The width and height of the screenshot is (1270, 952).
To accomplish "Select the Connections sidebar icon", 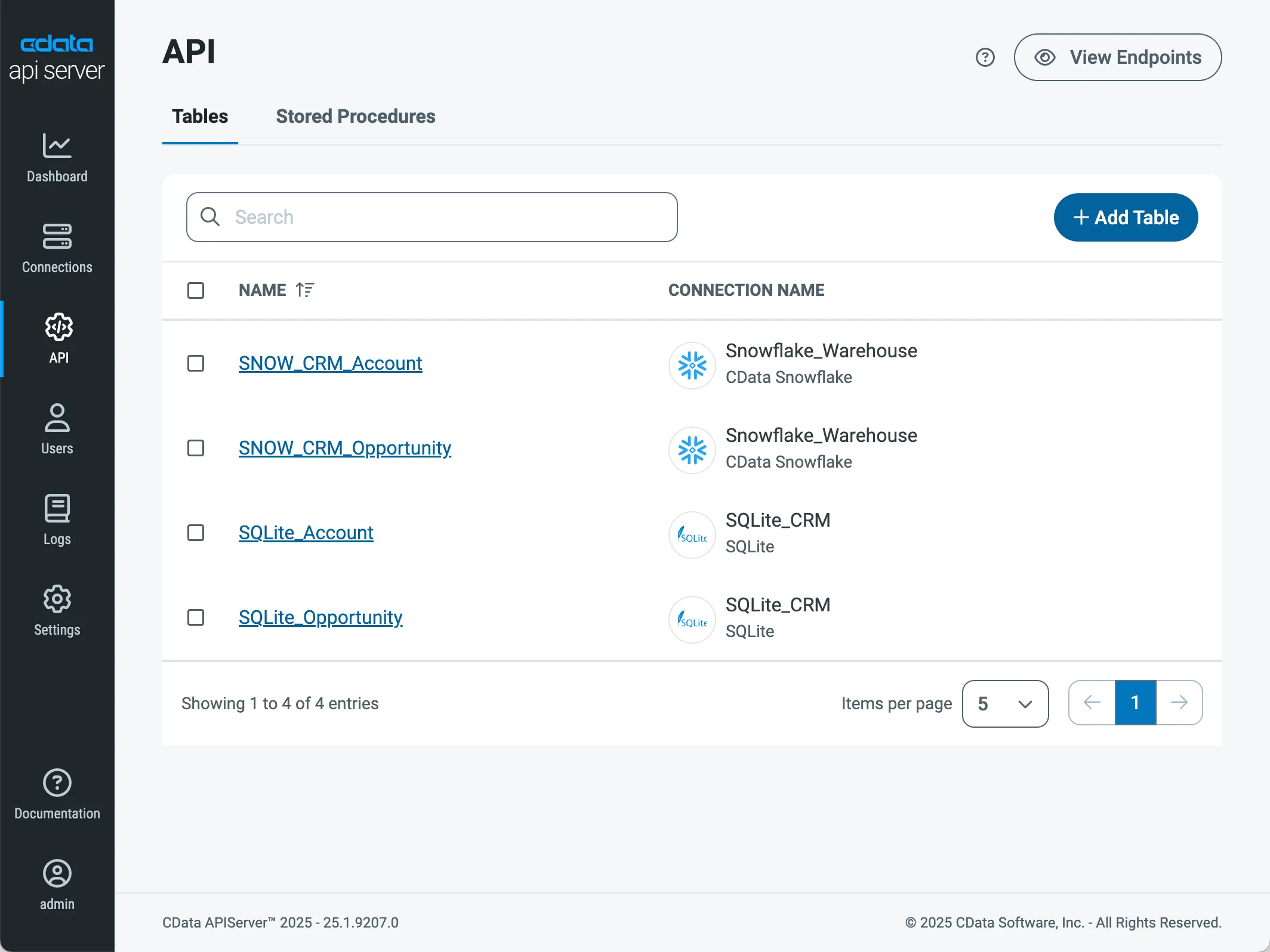I will [x=57, y=248].
